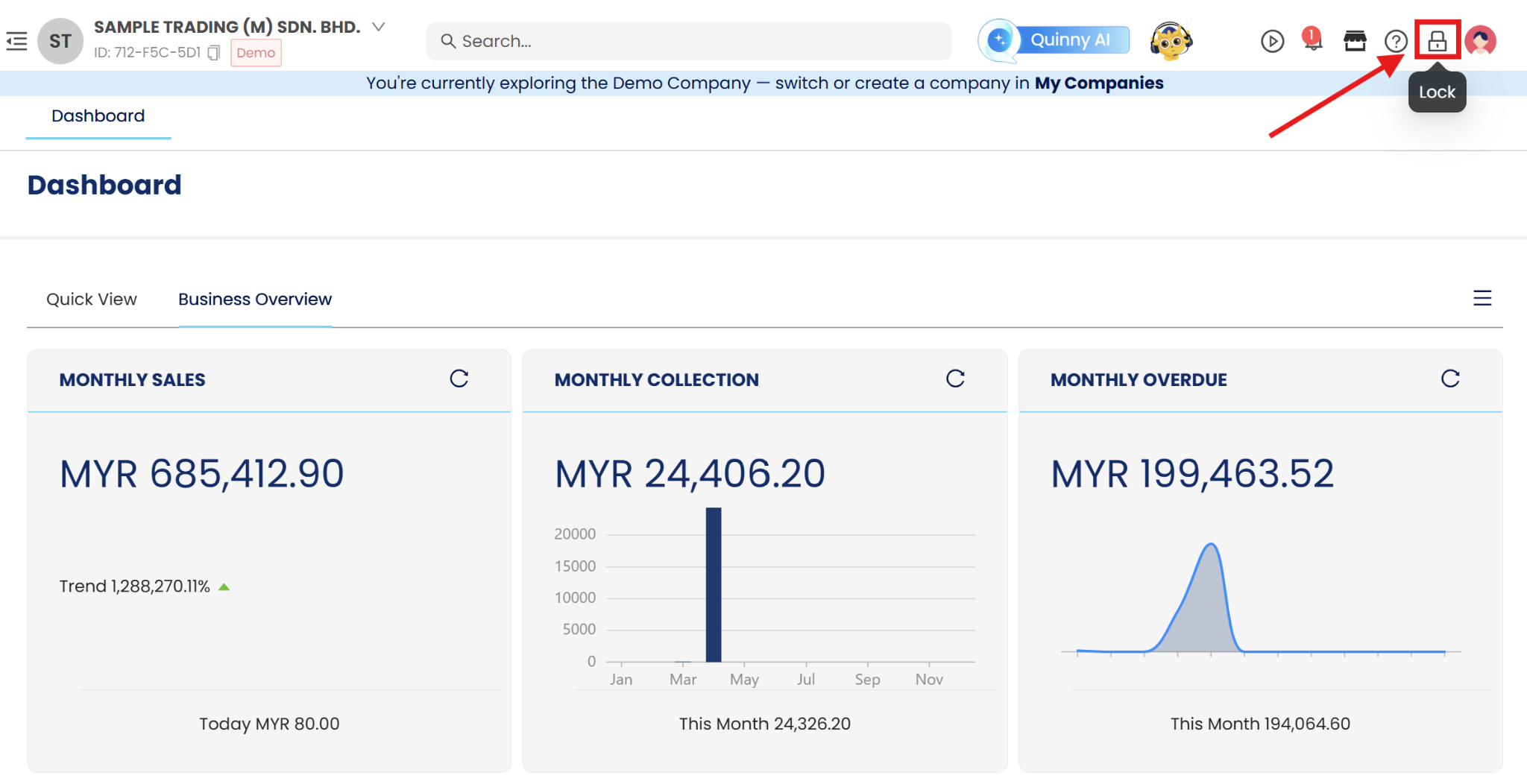Open the notifications bell
This screenshot has height=784, width=1527.
tap(1312, 39)
